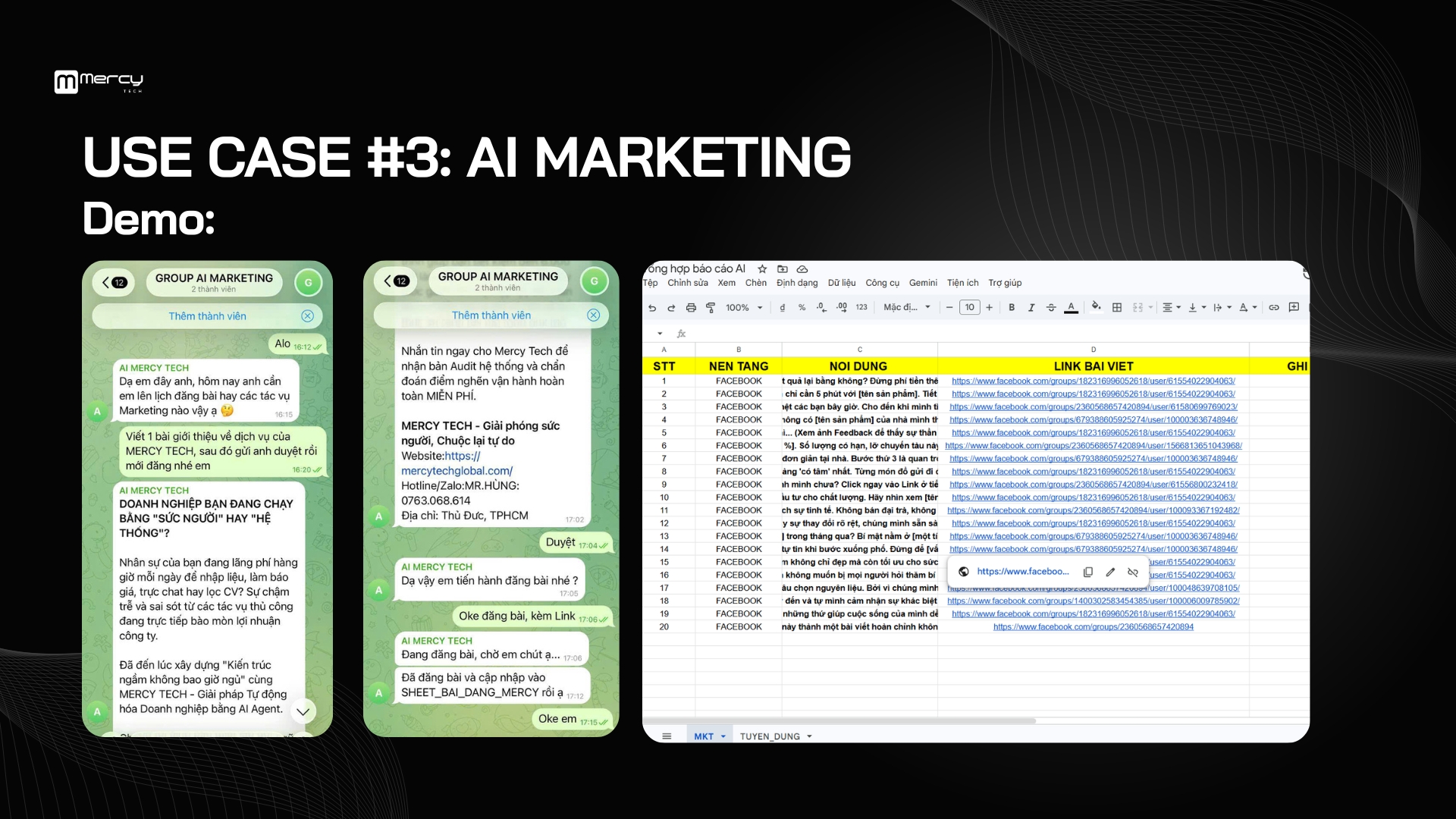Jump to latest message in left chat
Image resolution: width=1456 pixels, height=819 pixels.
[303, 711]
